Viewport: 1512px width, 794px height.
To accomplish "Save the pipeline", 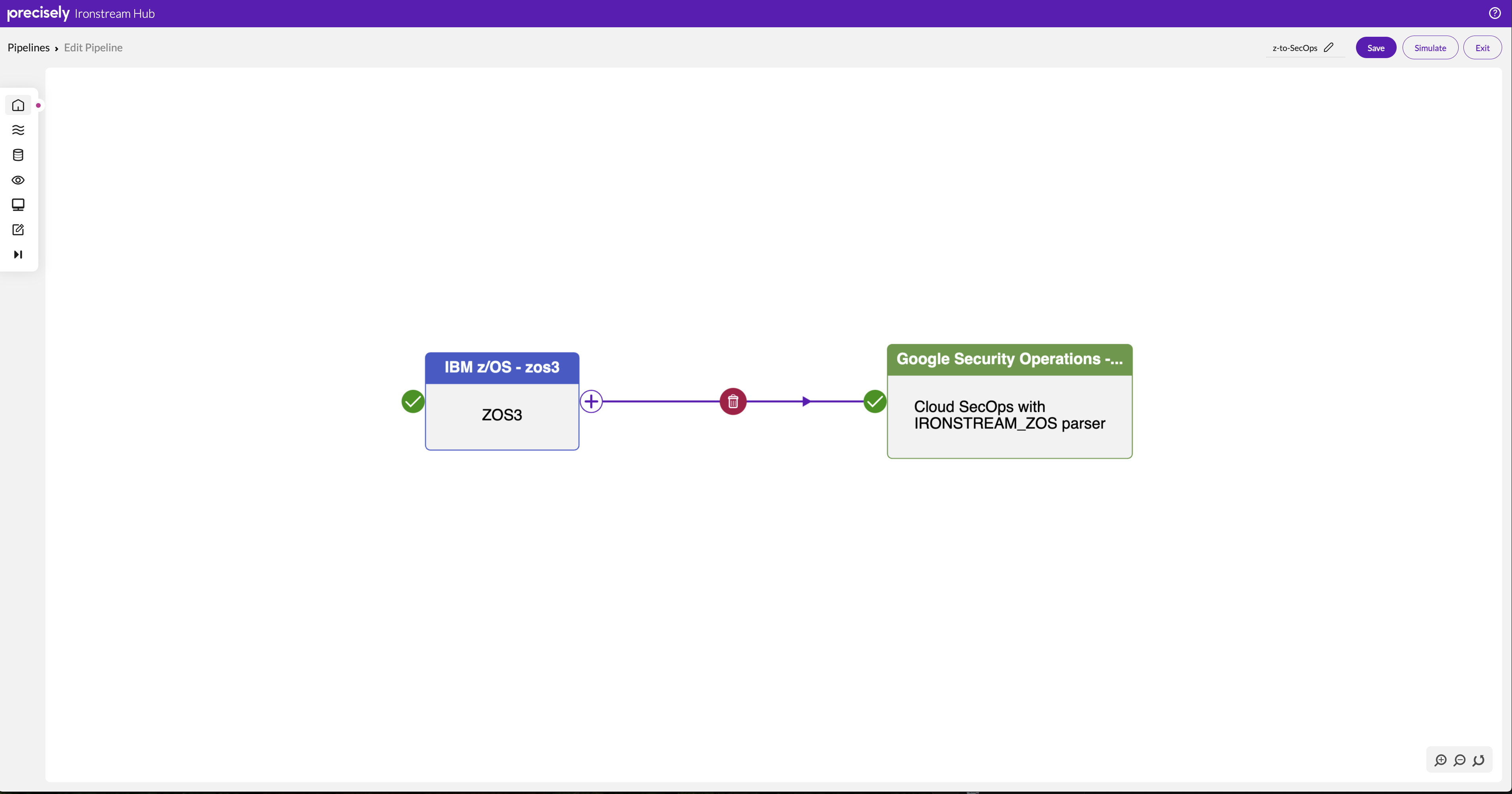I will pyautogui.click(x=1376, y=47).
